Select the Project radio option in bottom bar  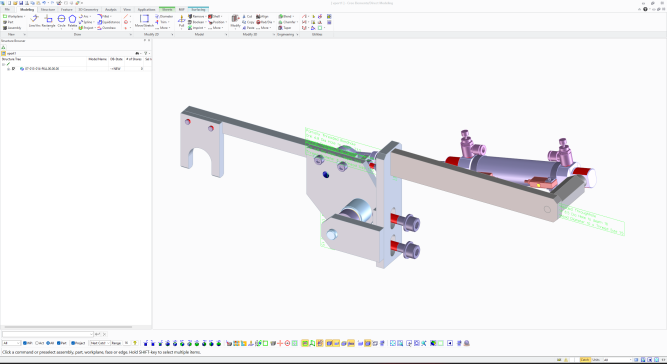pyautogui.click(x=78, y=343)
